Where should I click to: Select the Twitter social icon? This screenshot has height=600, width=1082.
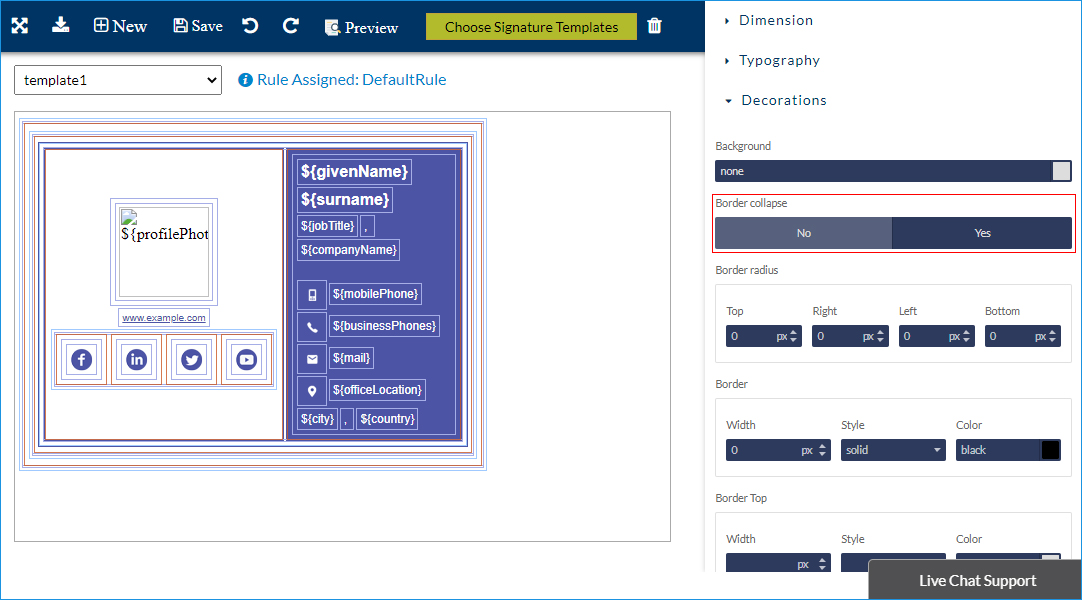point(192,359)
